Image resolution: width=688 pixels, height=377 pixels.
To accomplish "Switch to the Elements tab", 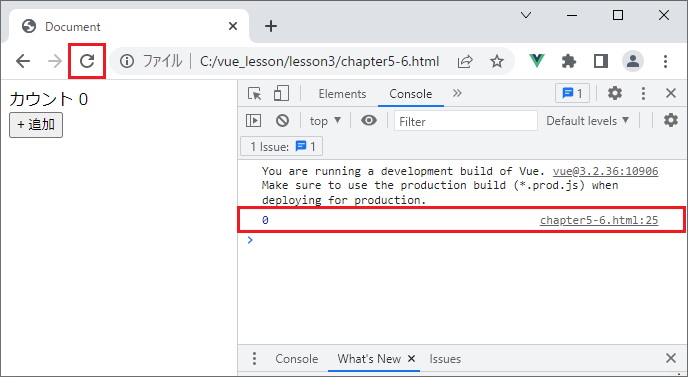I will 342,94.
